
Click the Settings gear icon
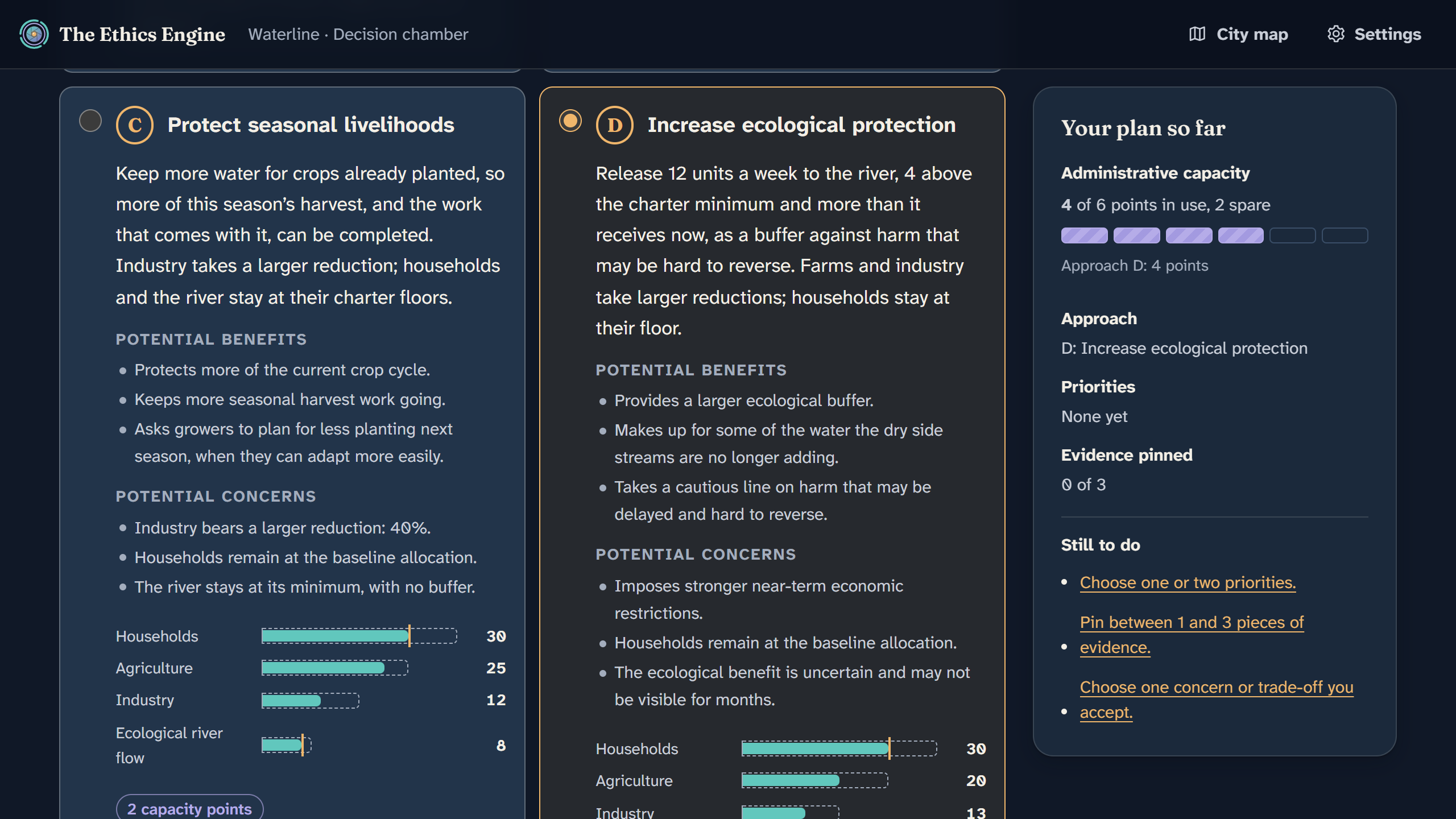pos(1335,34)
